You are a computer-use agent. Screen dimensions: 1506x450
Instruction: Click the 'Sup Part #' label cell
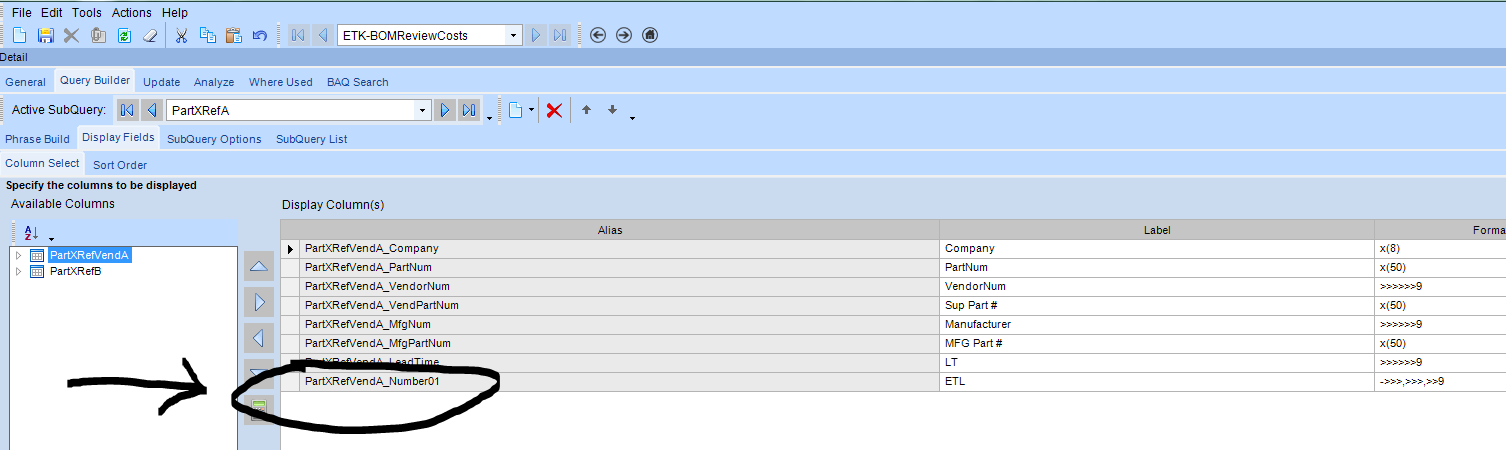(x=1157, y=305)
